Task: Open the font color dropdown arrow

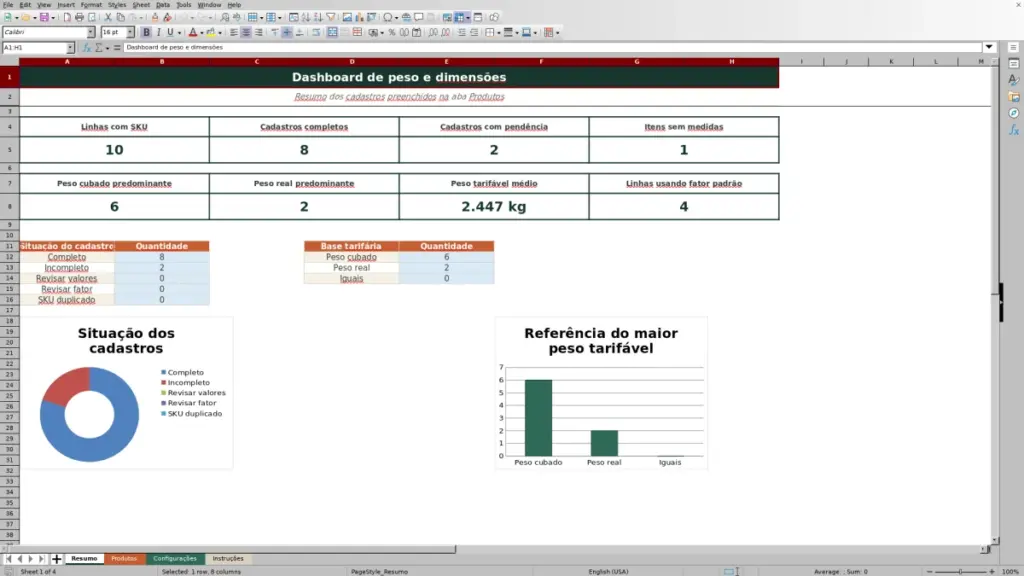Action: coord(202,33)
